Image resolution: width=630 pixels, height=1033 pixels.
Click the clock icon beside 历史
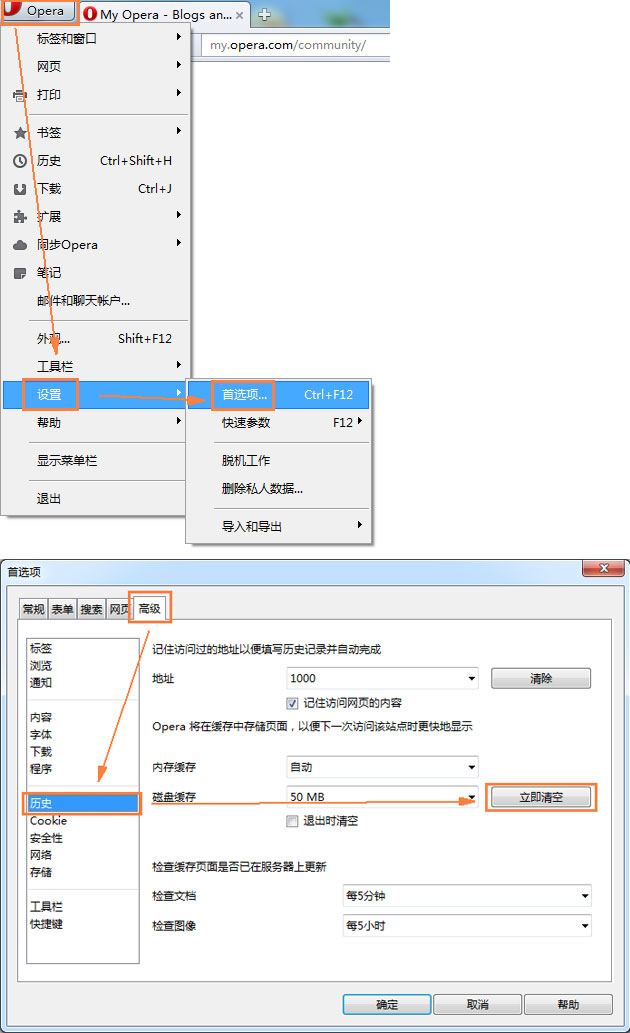click(20, 161)
